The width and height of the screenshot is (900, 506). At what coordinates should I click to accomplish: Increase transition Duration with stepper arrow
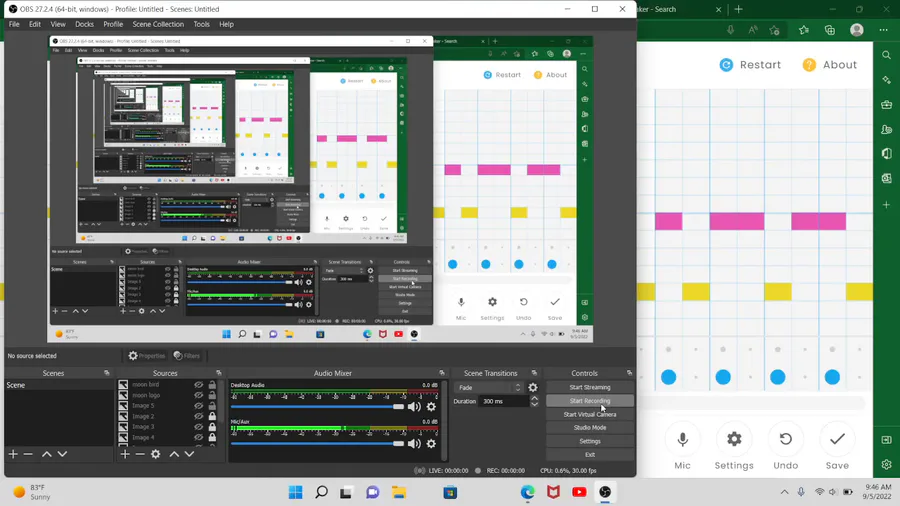[534, 398]
